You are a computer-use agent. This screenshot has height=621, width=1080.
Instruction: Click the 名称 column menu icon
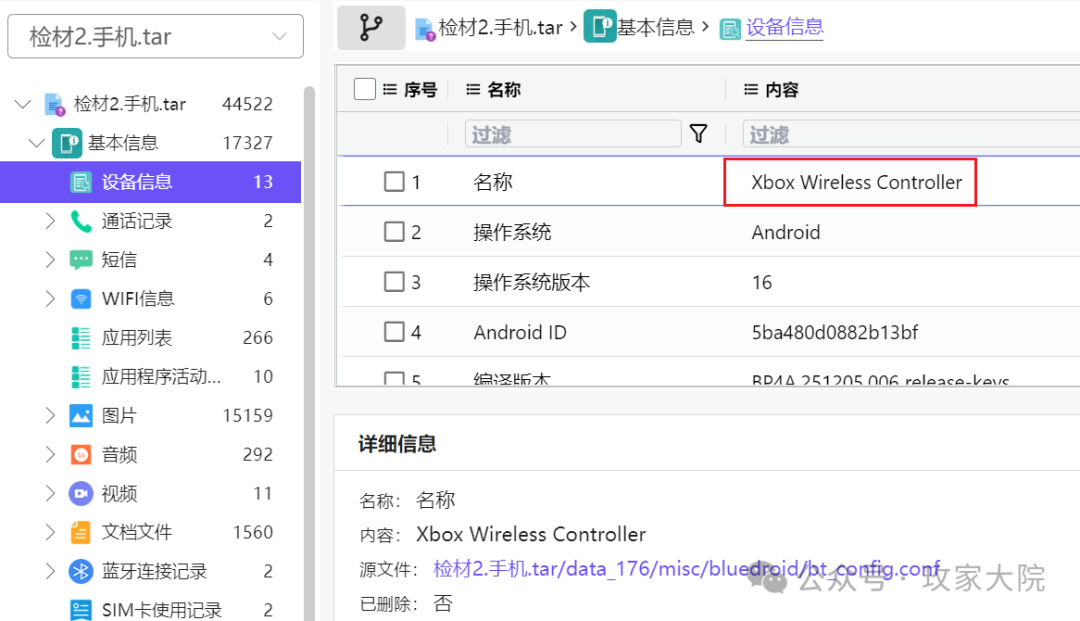pos(472,90)
